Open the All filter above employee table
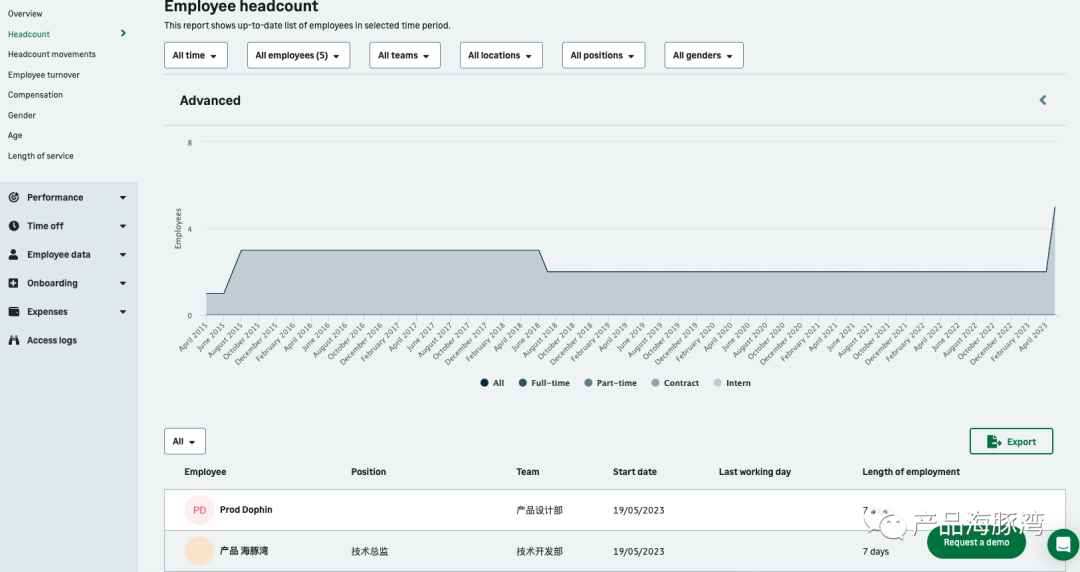The width and height of the screenshot is (1080, 572). pyautogui.click(x=185, y=441)
